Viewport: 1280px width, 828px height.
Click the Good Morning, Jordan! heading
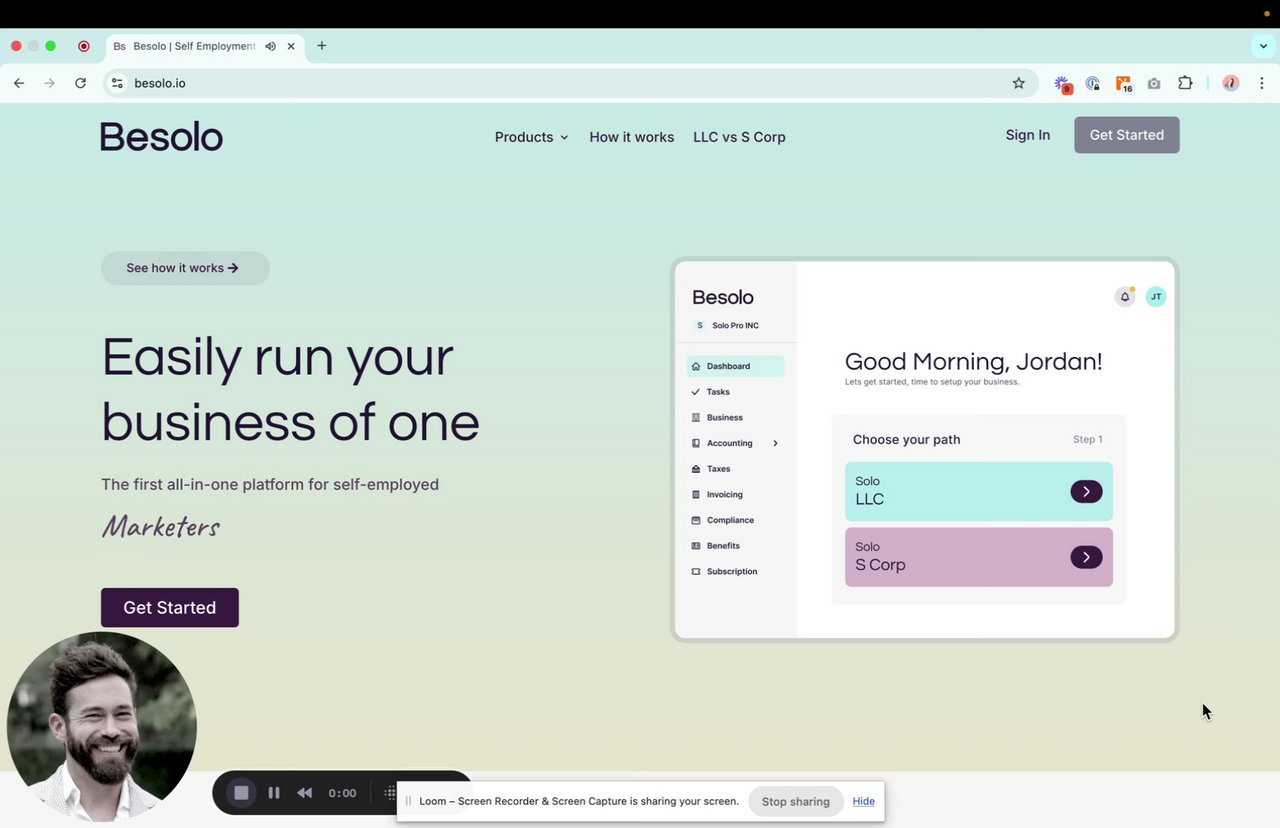(x=973, y=362)
